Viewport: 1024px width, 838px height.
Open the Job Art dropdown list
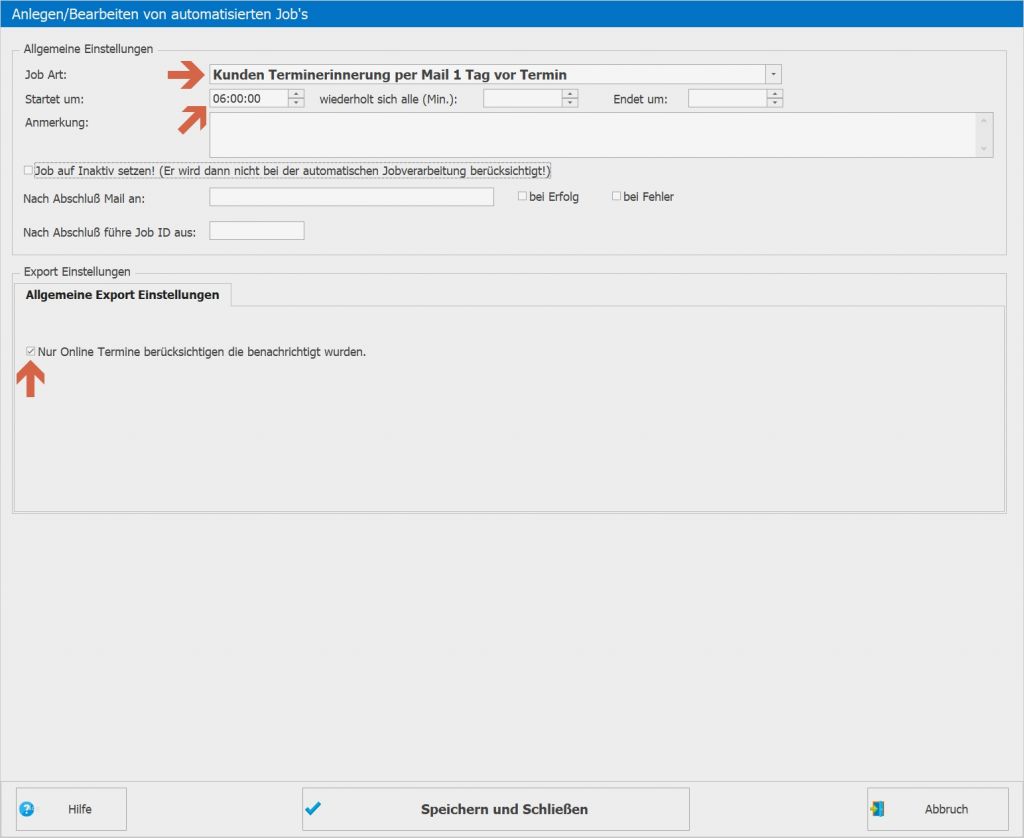[x=773, y=74]
